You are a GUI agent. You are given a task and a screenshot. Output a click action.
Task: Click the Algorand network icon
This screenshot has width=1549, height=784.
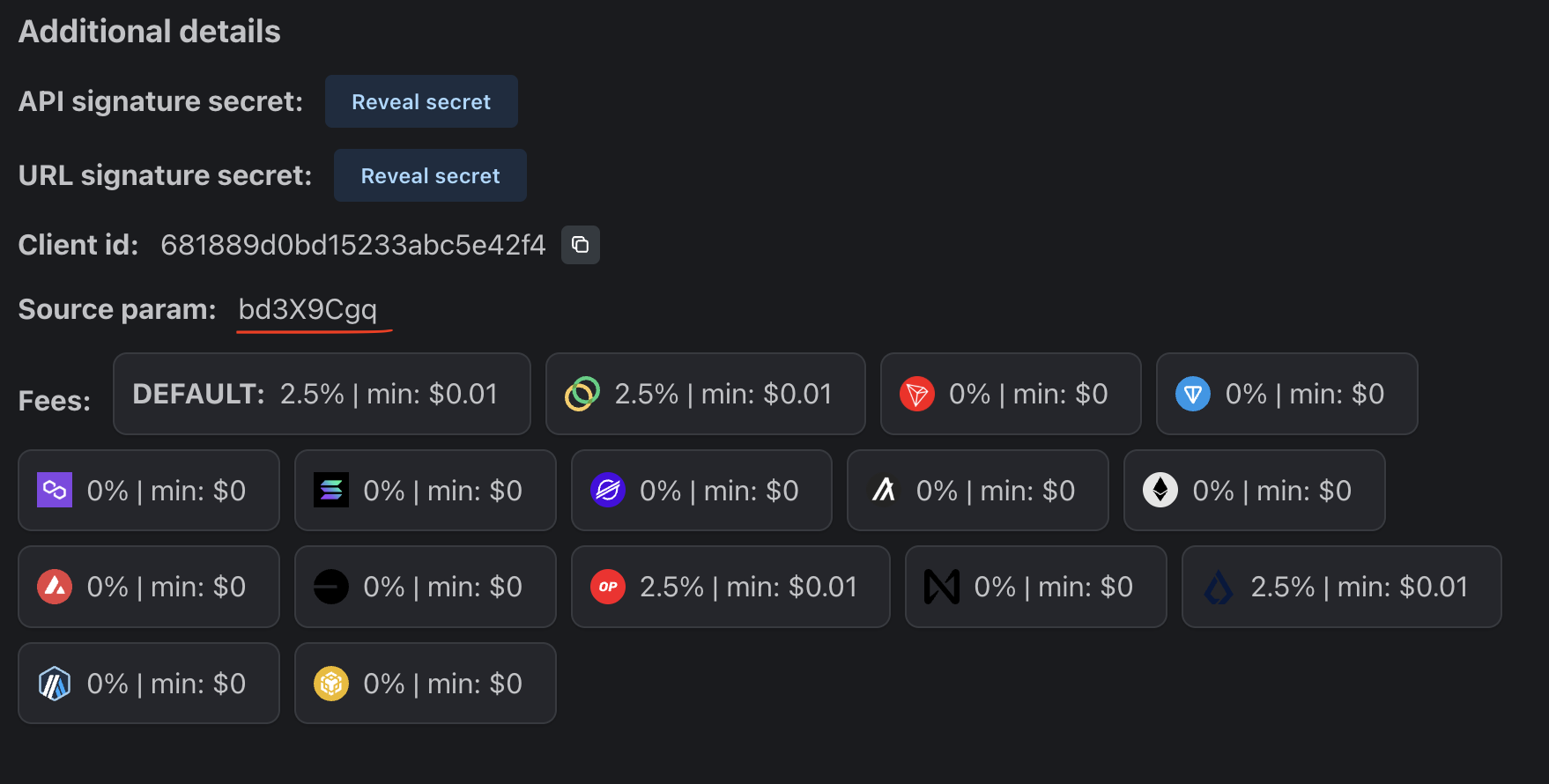[x=884, y=491]
